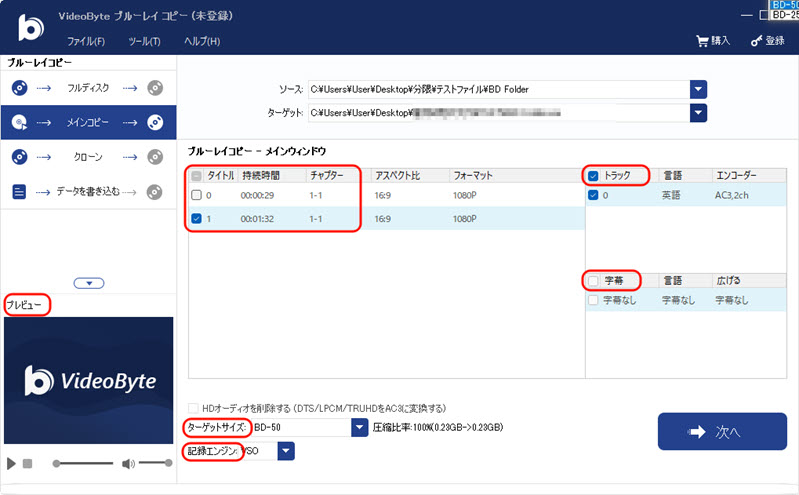The image size is (799, 495).
Task: Uncheck title 1 with duration 00:01:32
Action: (196, 219)
